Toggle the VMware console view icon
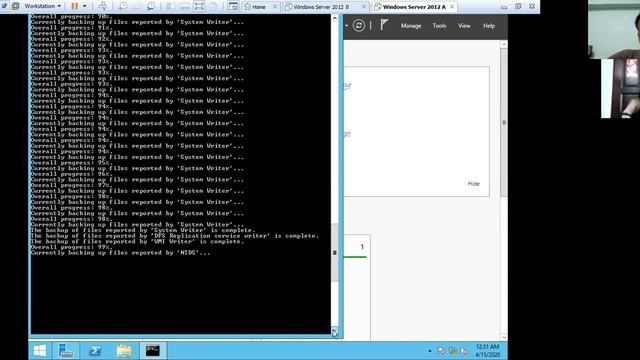640x360 pixels. 233,6
